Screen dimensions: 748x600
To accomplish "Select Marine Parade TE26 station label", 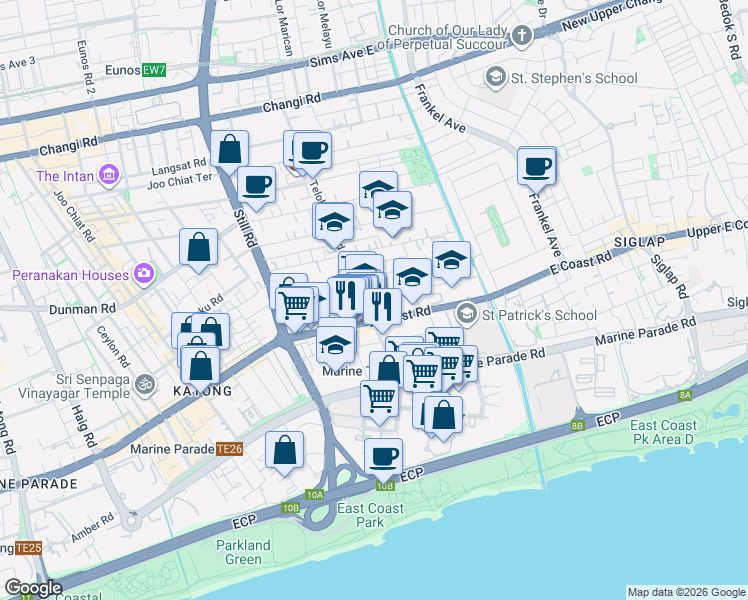I will [187, 449].
